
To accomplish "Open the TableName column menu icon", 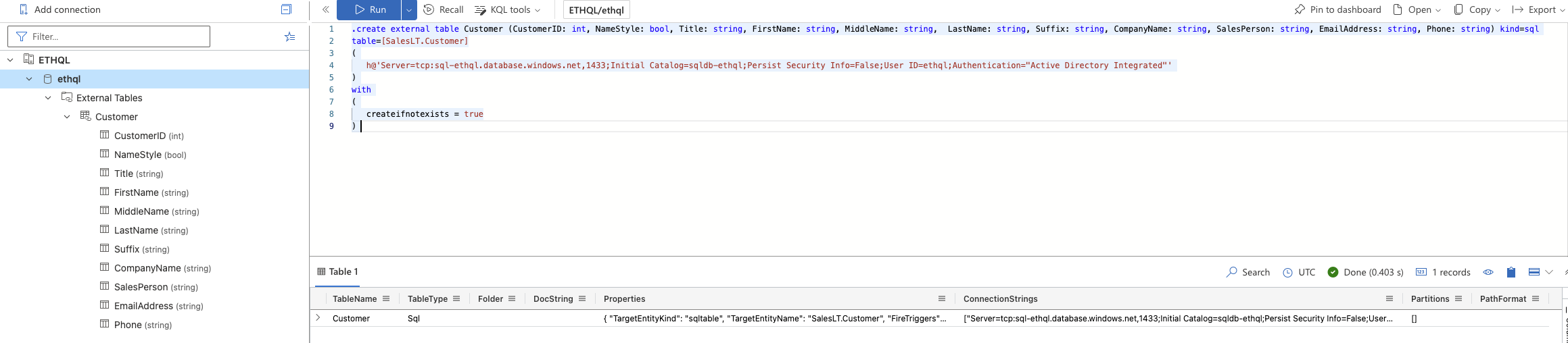I will click(386, 298).
